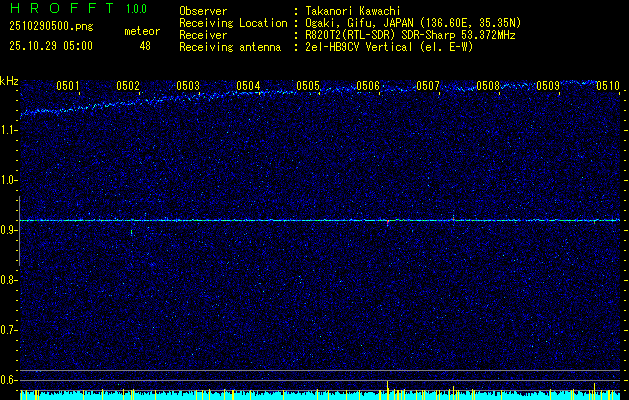629x400 pixels.
Task: Click the red meteor echo near 0506
Action: click(x=388, y=221)
